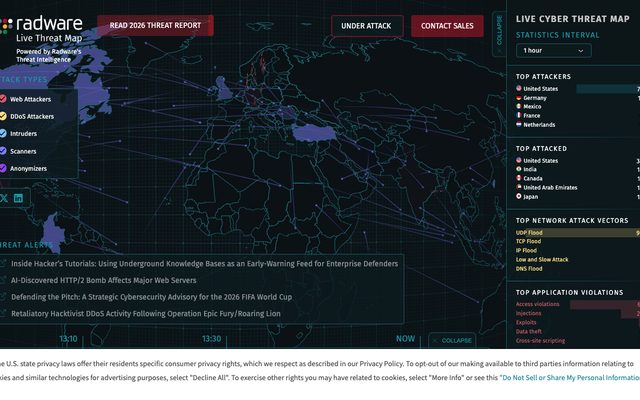Viewport: 640px width, 400px height.
Task: Toggle Scanners checkbox
Action: tap(3, 151)
